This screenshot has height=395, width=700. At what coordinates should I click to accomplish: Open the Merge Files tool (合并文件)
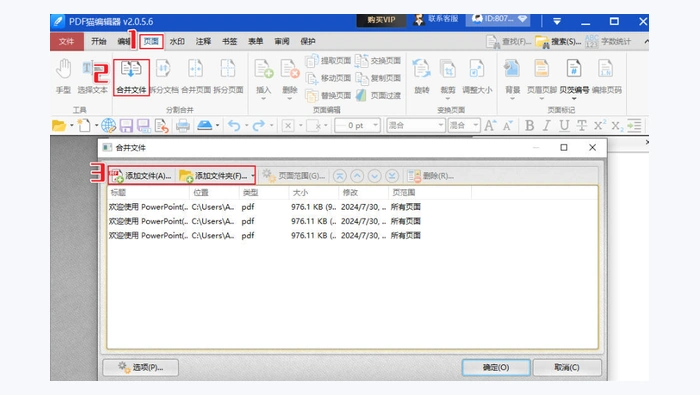[131, 77]
